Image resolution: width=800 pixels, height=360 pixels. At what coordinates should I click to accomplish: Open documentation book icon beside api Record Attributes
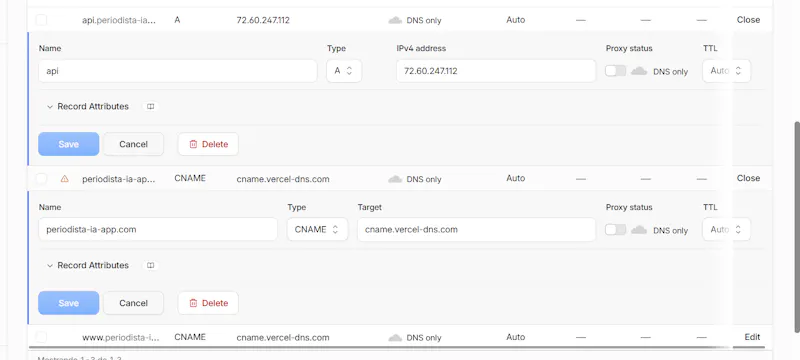(x=151, y=107)
